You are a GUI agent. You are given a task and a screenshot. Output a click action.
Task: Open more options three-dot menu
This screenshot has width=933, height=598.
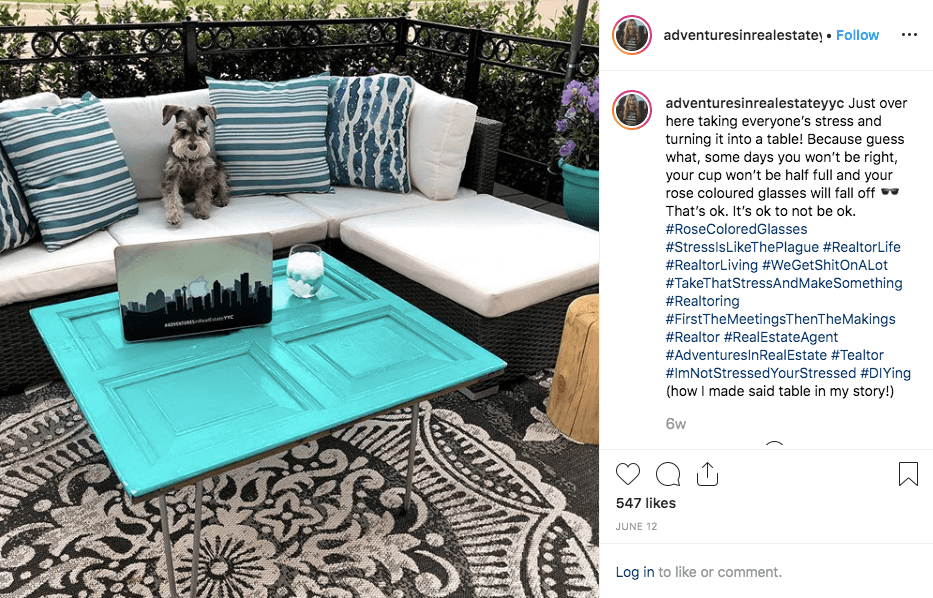pos(909,35)
